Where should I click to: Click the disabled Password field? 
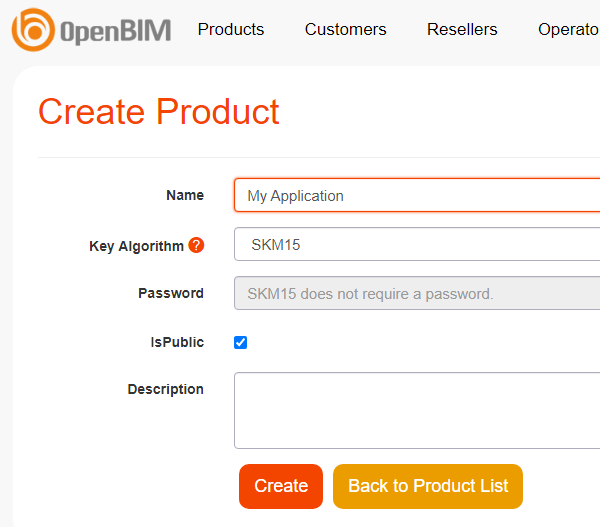(x=416, y=294)
